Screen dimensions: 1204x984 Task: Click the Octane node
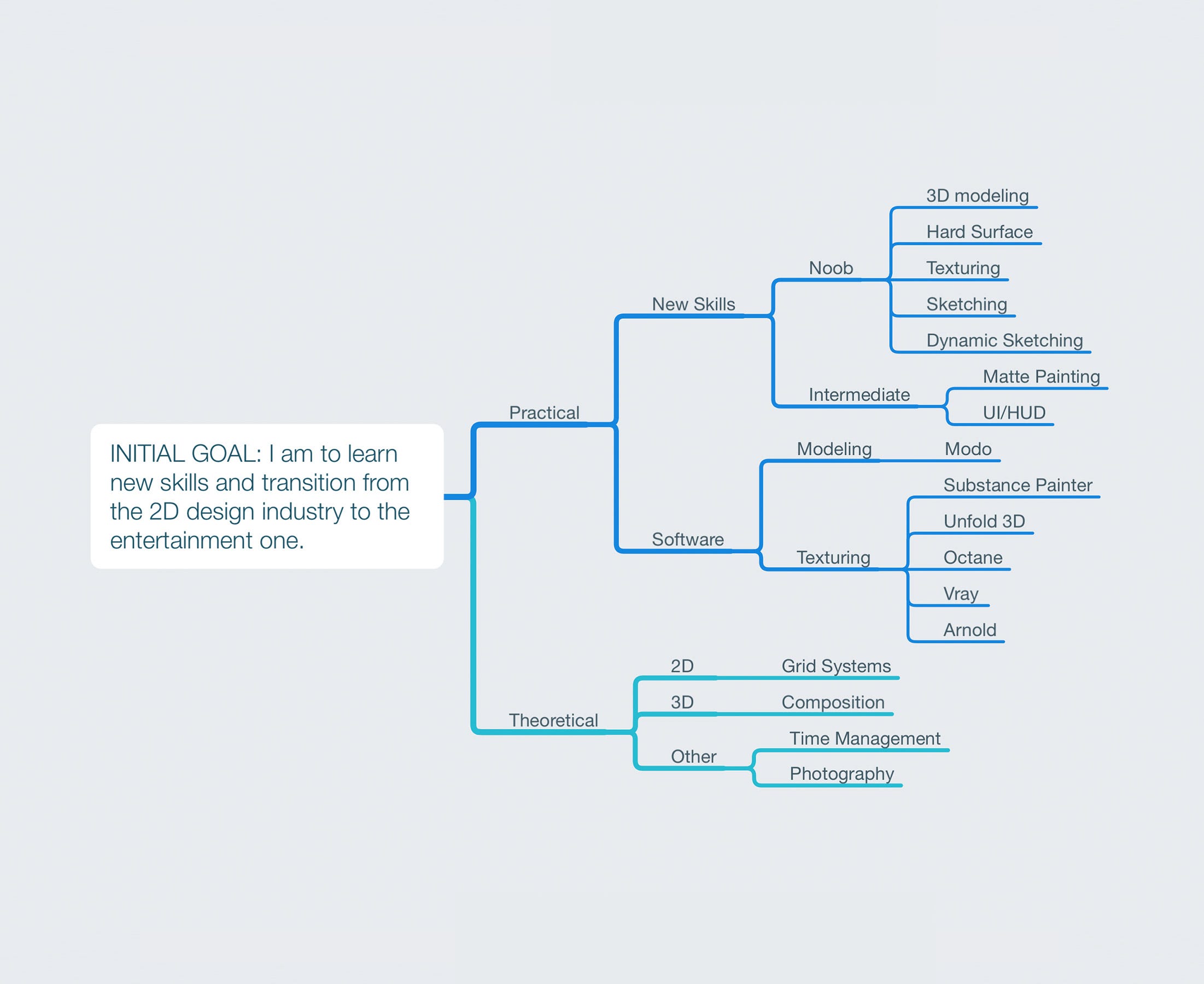[x=972, y=558]
